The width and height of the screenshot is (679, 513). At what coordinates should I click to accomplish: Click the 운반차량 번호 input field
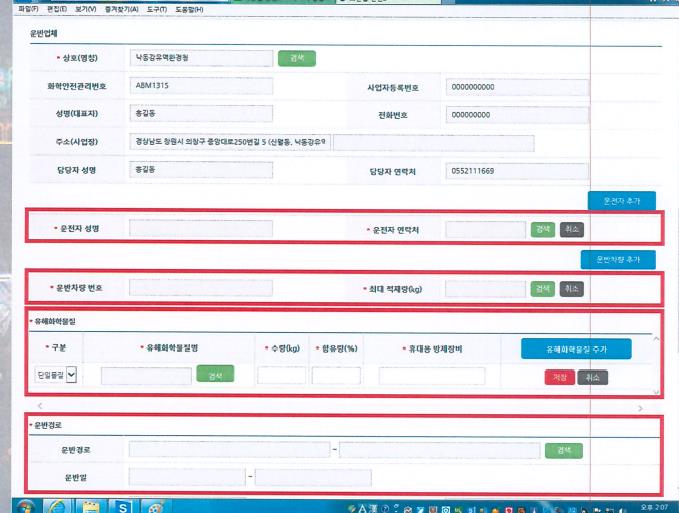pos(201,288)
